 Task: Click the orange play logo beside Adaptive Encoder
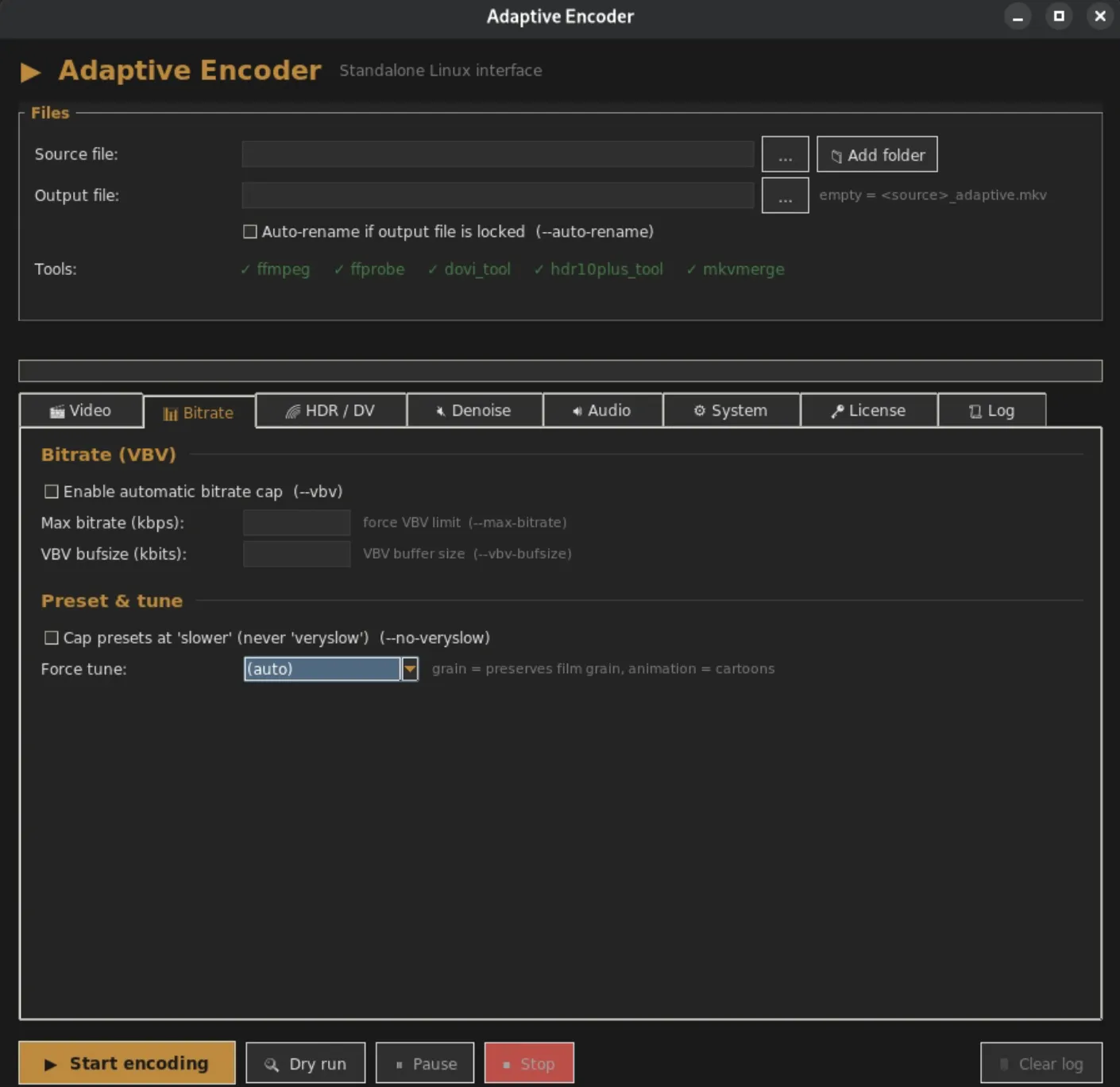[30, 72]
